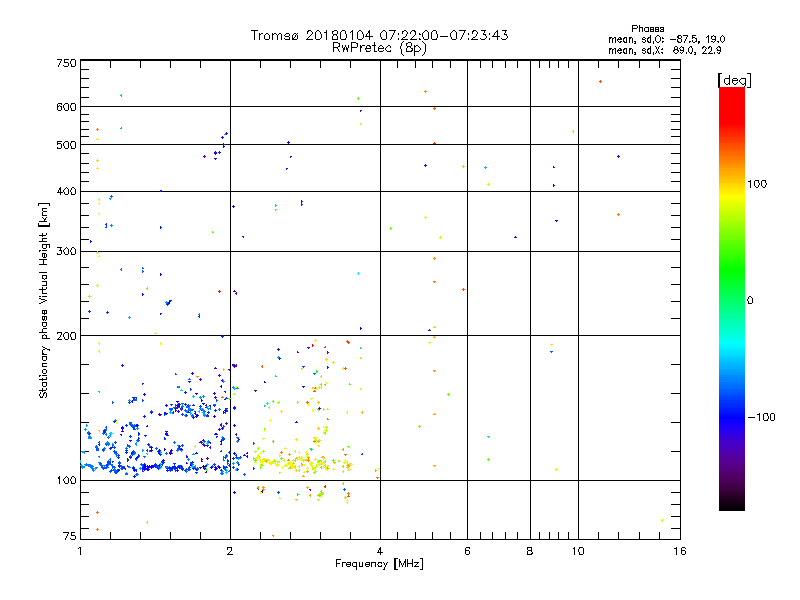Click the '0' colorbar tick label
The height and width of the screenshot is (600, 800).
[750, 301]
